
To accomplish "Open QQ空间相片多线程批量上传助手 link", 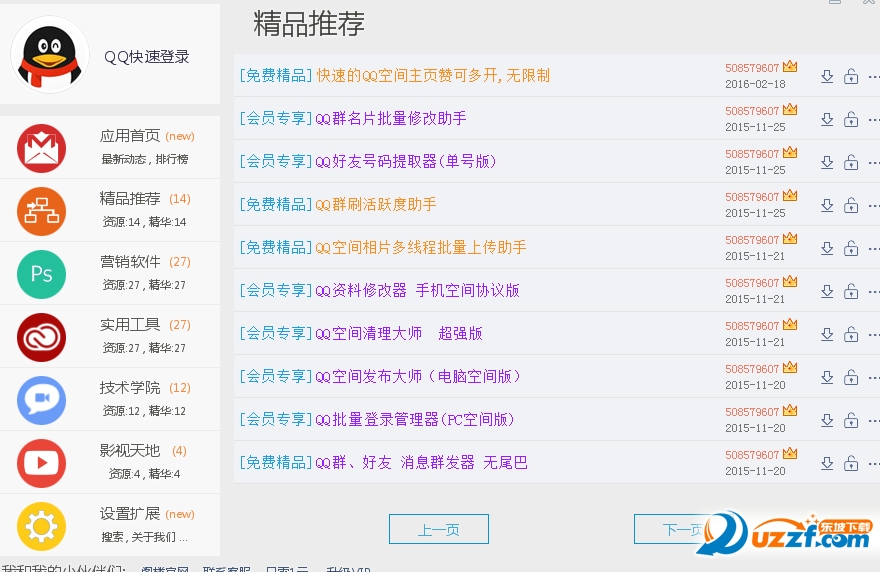I will 421,247.
